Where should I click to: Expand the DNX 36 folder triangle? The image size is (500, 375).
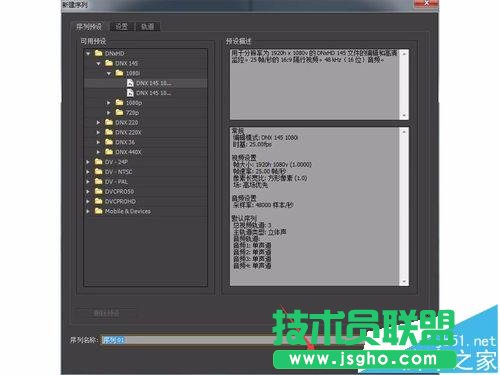tap(98, 142)
